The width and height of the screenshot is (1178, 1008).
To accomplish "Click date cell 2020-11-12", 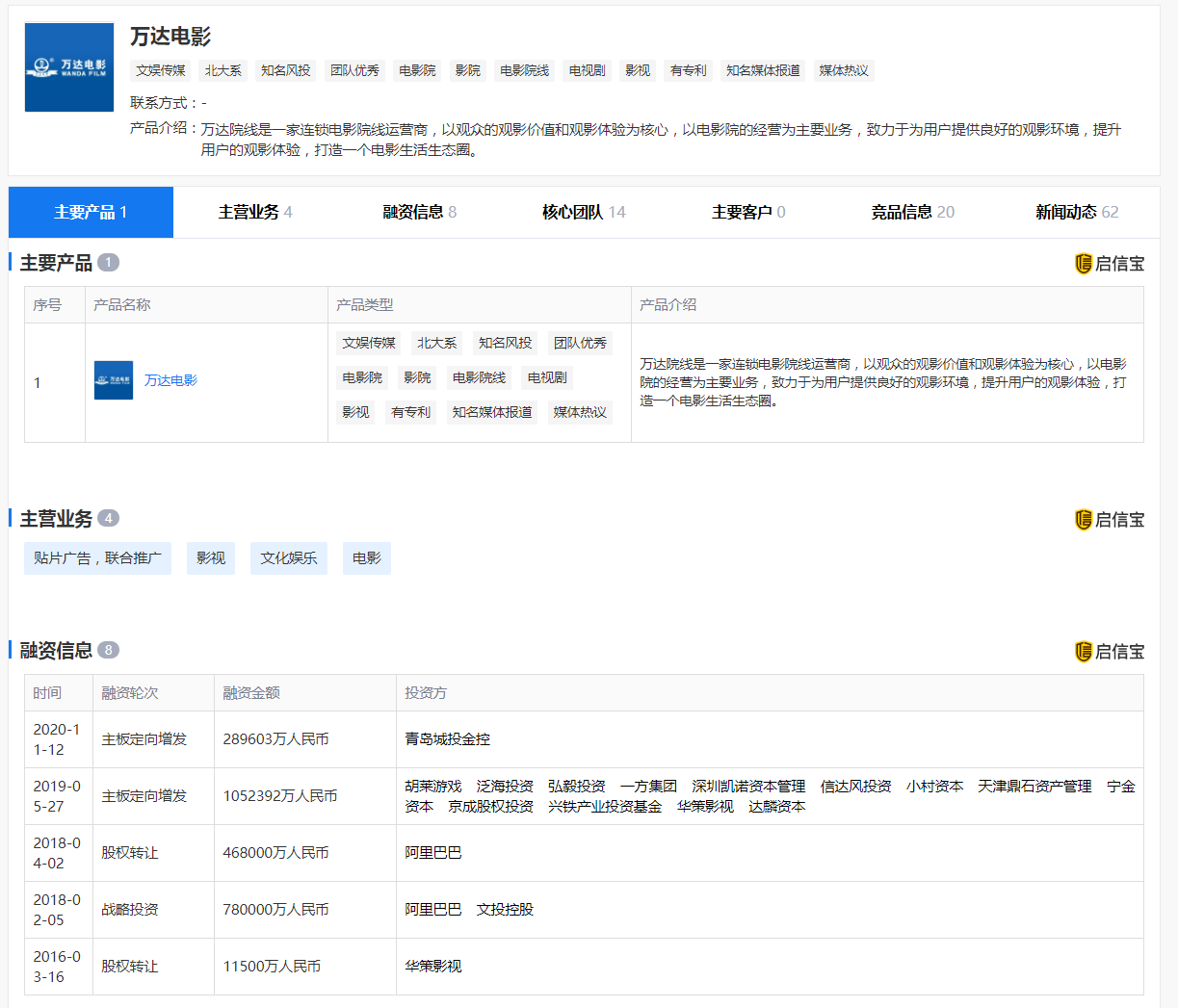I will coord(57,739).
